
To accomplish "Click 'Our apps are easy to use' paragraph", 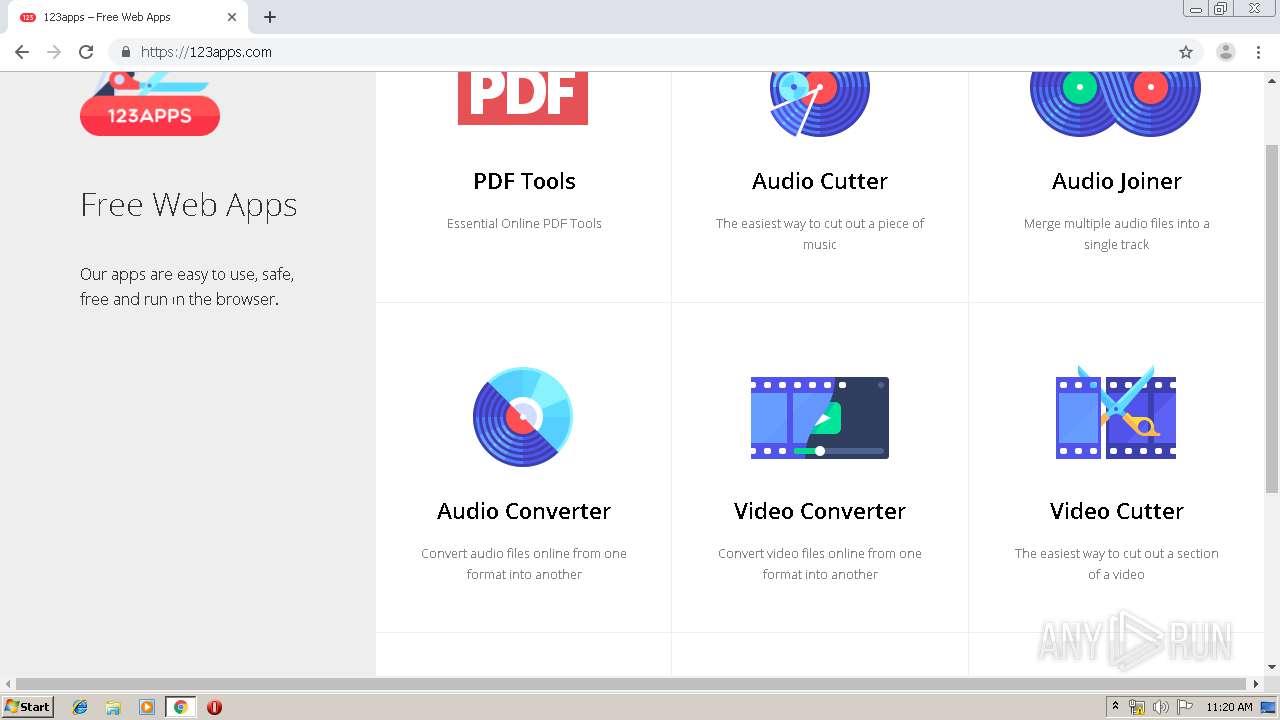I will point(187,286).
